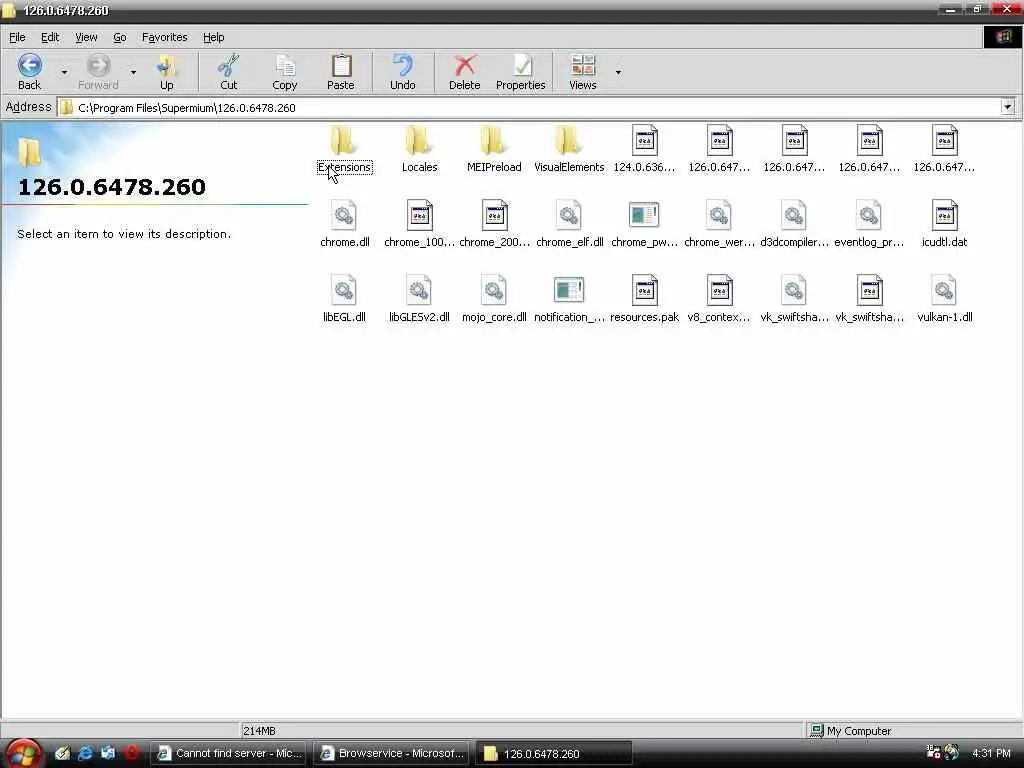
Task: Expand the toolbar overflow arrow beside Views
Action: point(618,72)
